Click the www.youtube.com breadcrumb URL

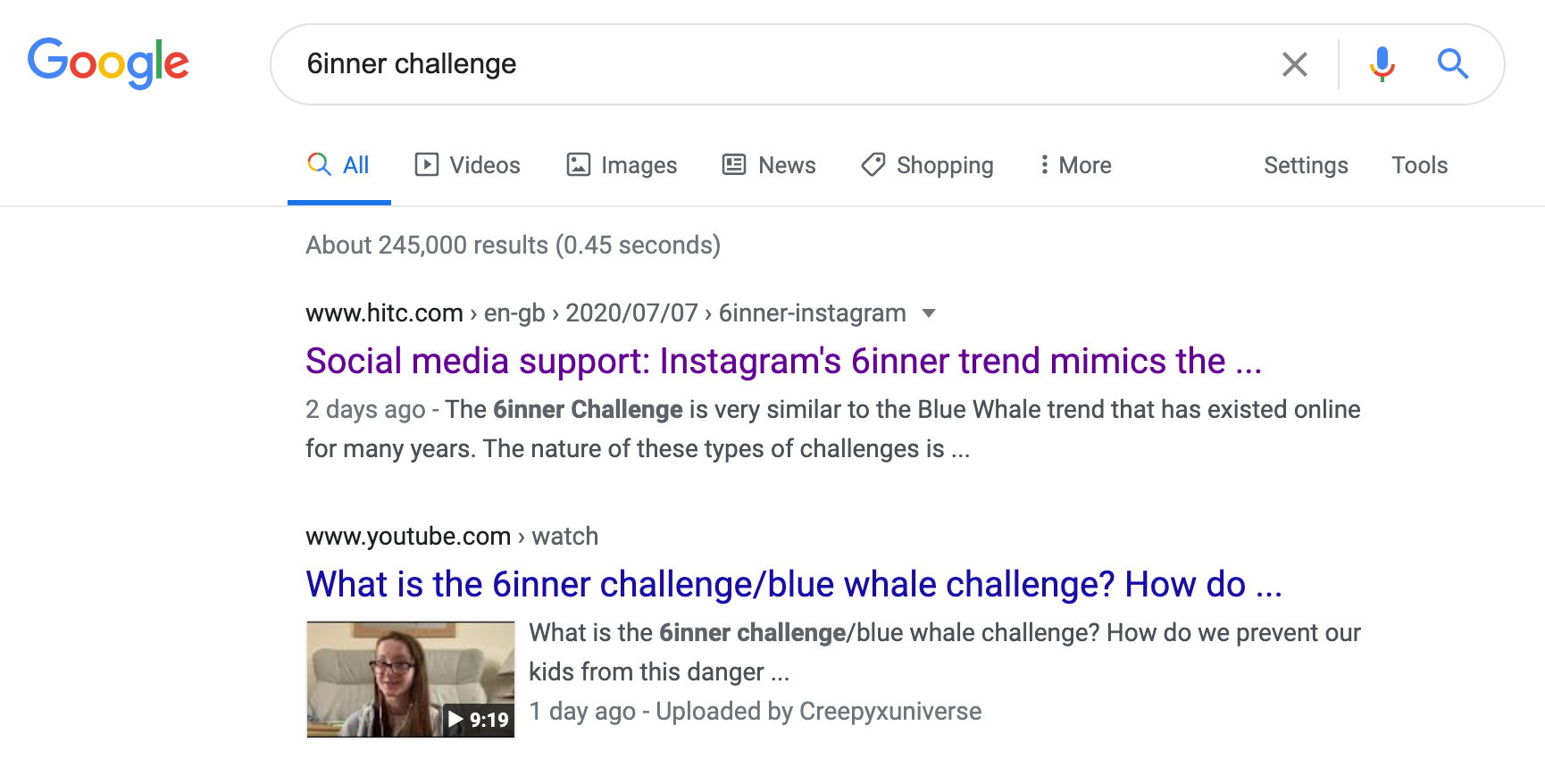coord(408,537)
